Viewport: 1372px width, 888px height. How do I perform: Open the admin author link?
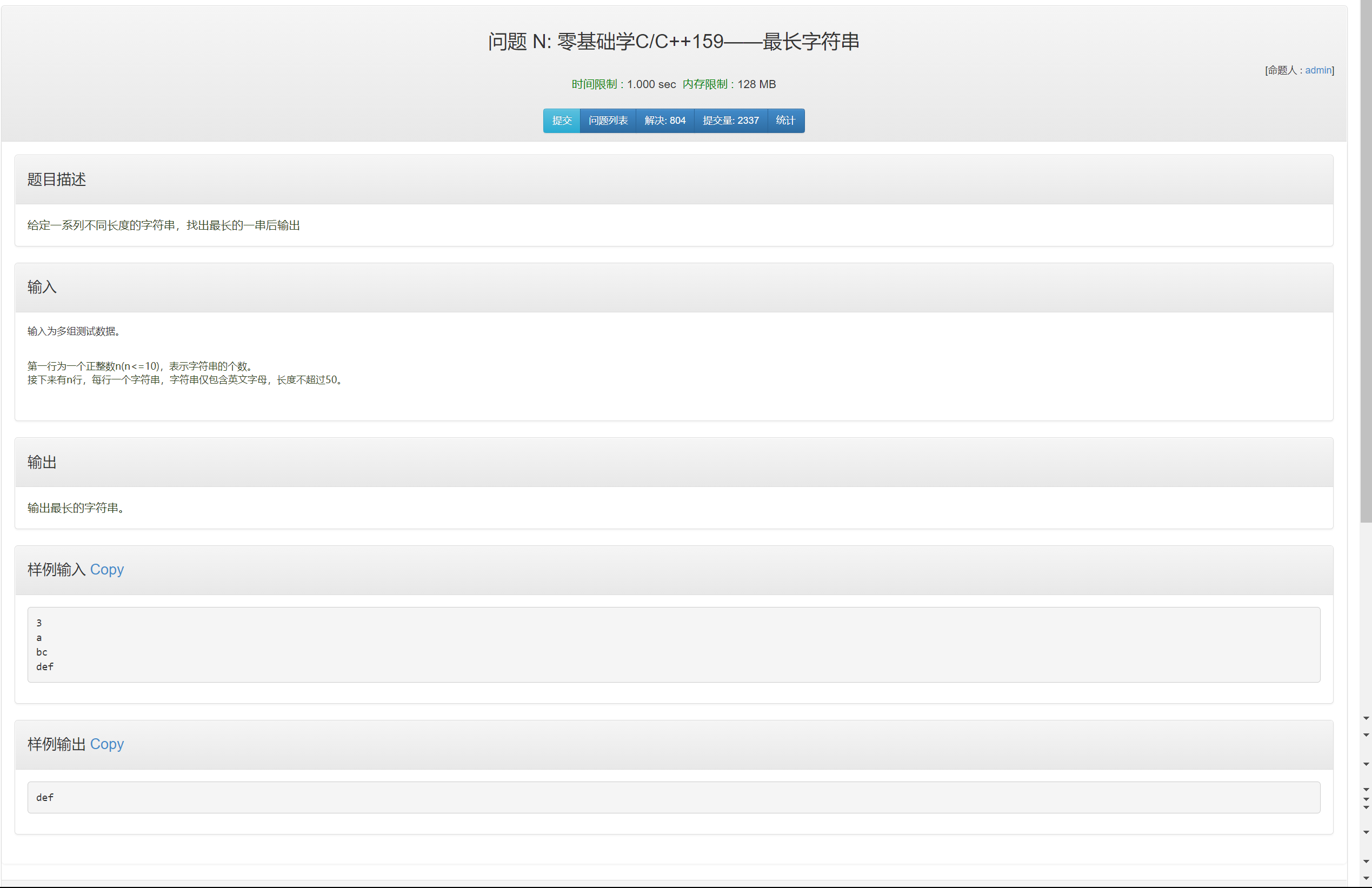tap(1318, 70)
